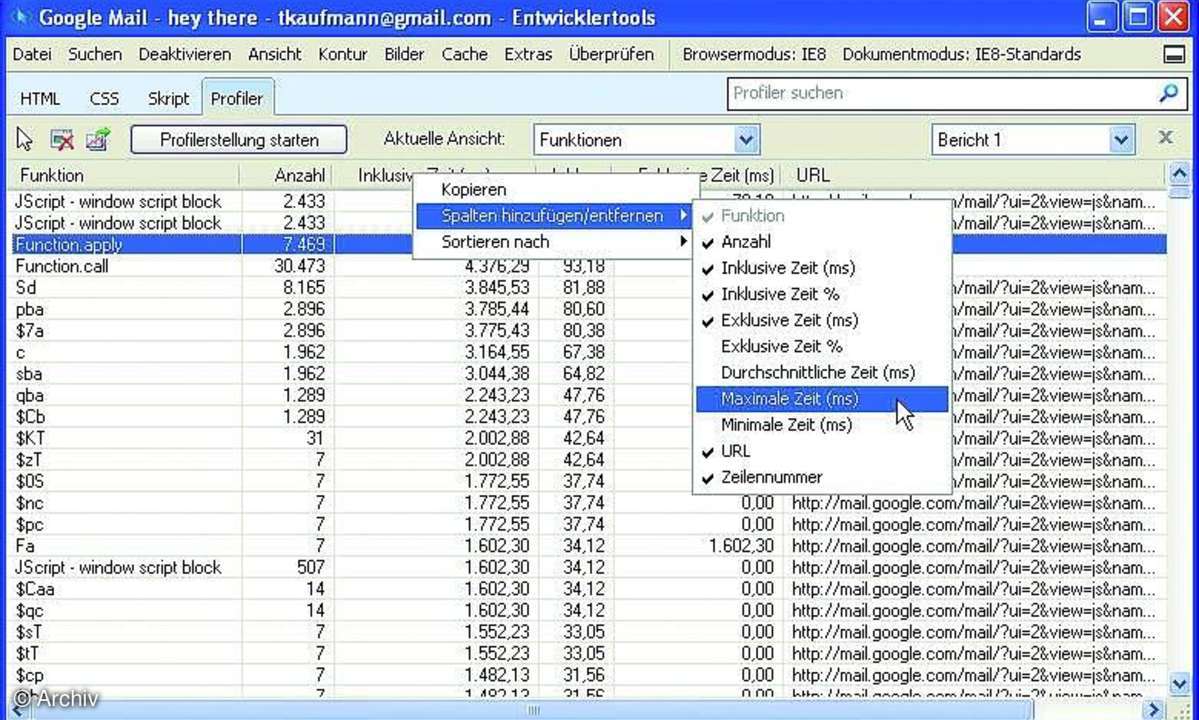This screenshot has width=1199, height=720.
Task: Open the Überprüfen menu
Action: coord(611,54)
